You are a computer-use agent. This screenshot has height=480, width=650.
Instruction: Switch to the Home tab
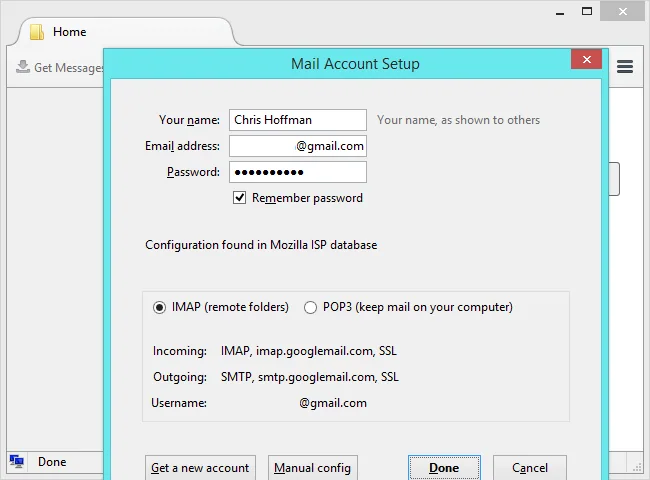coord(124,32)
